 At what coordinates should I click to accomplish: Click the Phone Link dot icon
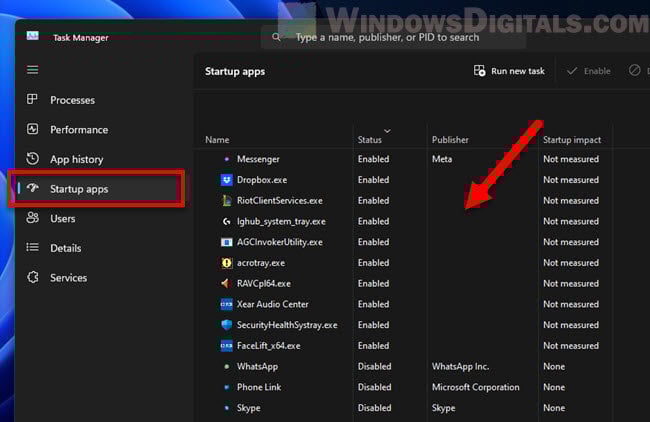click(226, 387)
